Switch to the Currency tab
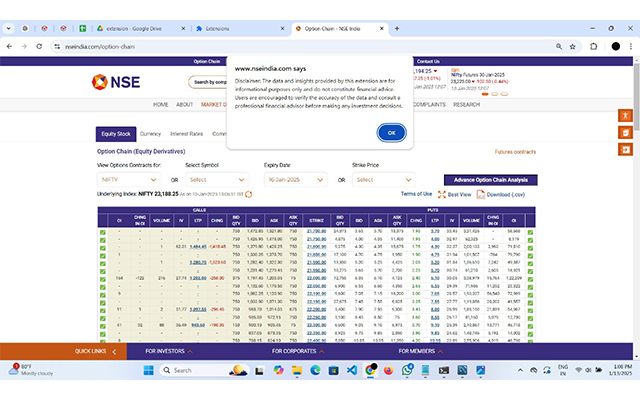Image resolution: width=640 pixels, height=400 pixels. (x=150, y=134)
